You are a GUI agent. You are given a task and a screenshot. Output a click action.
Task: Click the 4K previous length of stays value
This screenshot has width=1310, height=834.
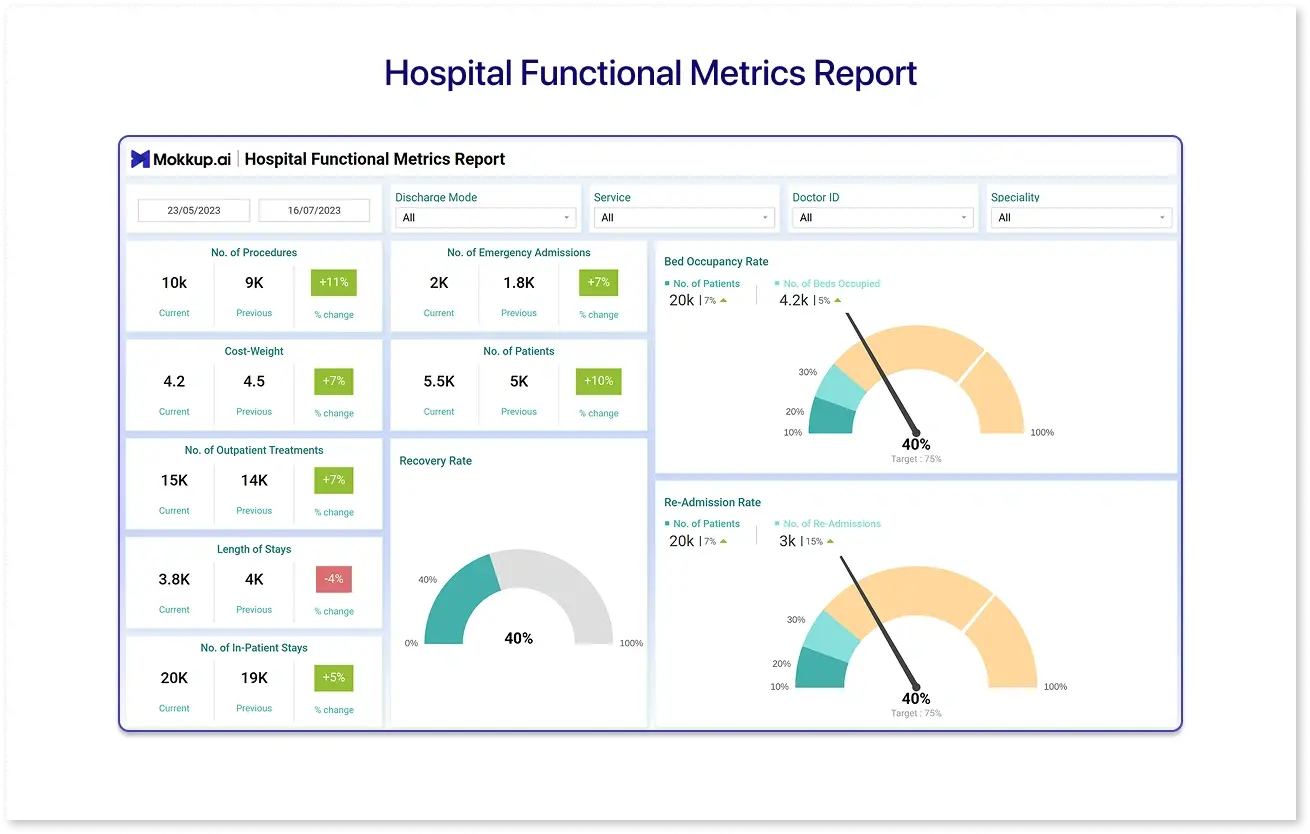pos(254,579)
